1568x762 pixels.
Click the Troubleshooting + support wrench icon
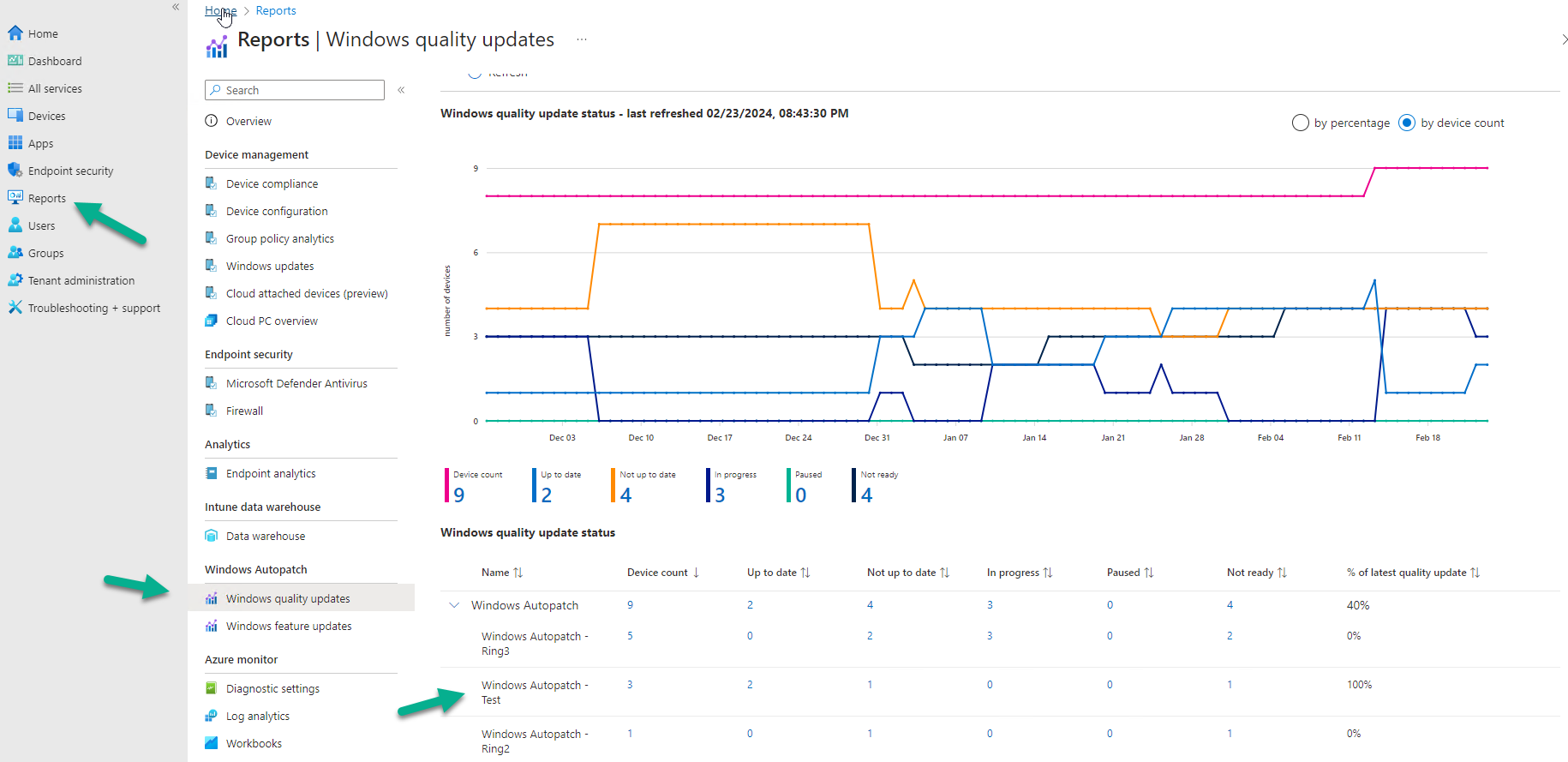tap(15, 308)
